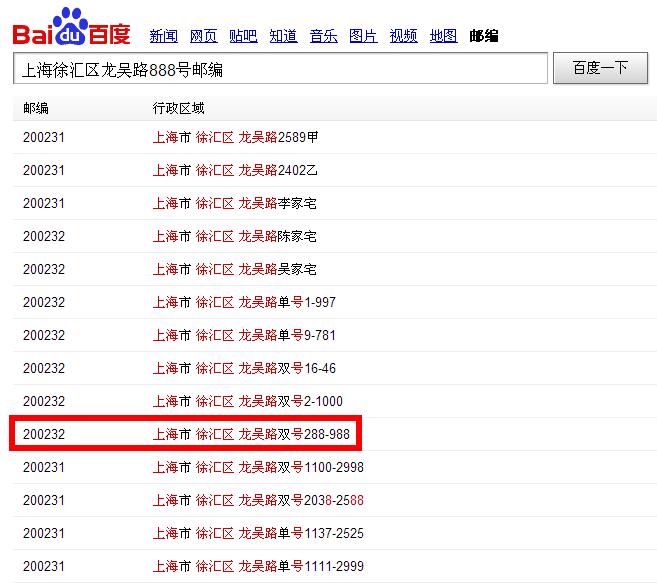Click postcode 200231 beside 龙吴路李家宅

coord(44,204)
